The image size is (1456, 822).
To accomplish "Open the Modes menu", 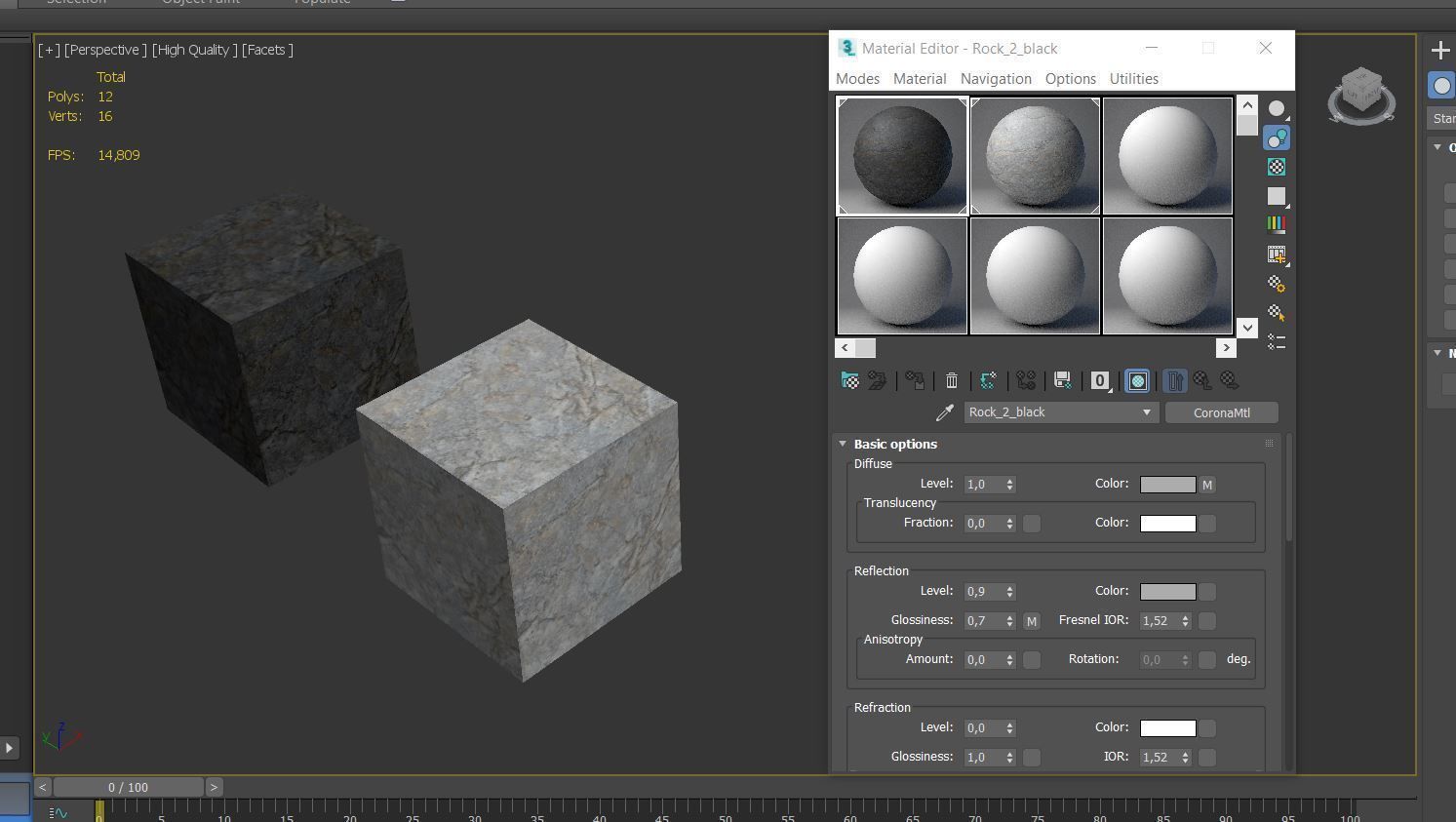I will [857, 79].
